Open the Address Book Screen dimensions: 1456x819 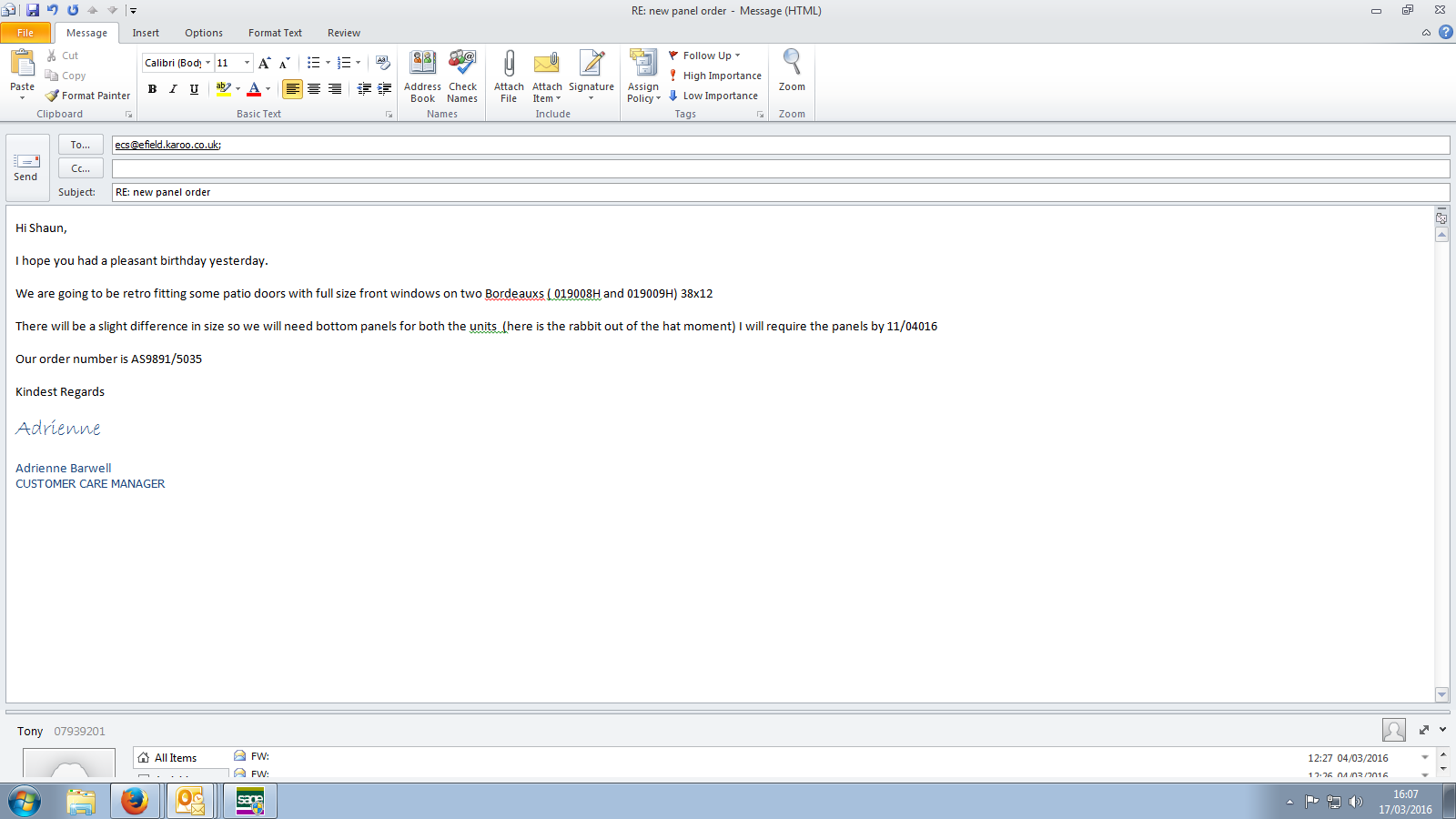(422, 76)
